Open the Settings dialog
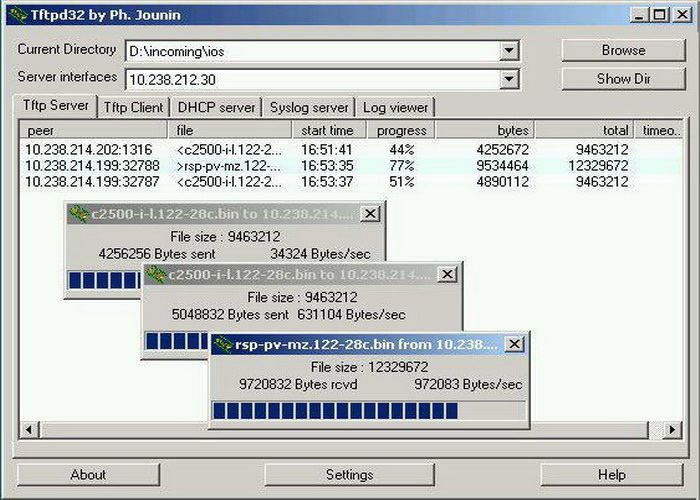 (349, 475)
